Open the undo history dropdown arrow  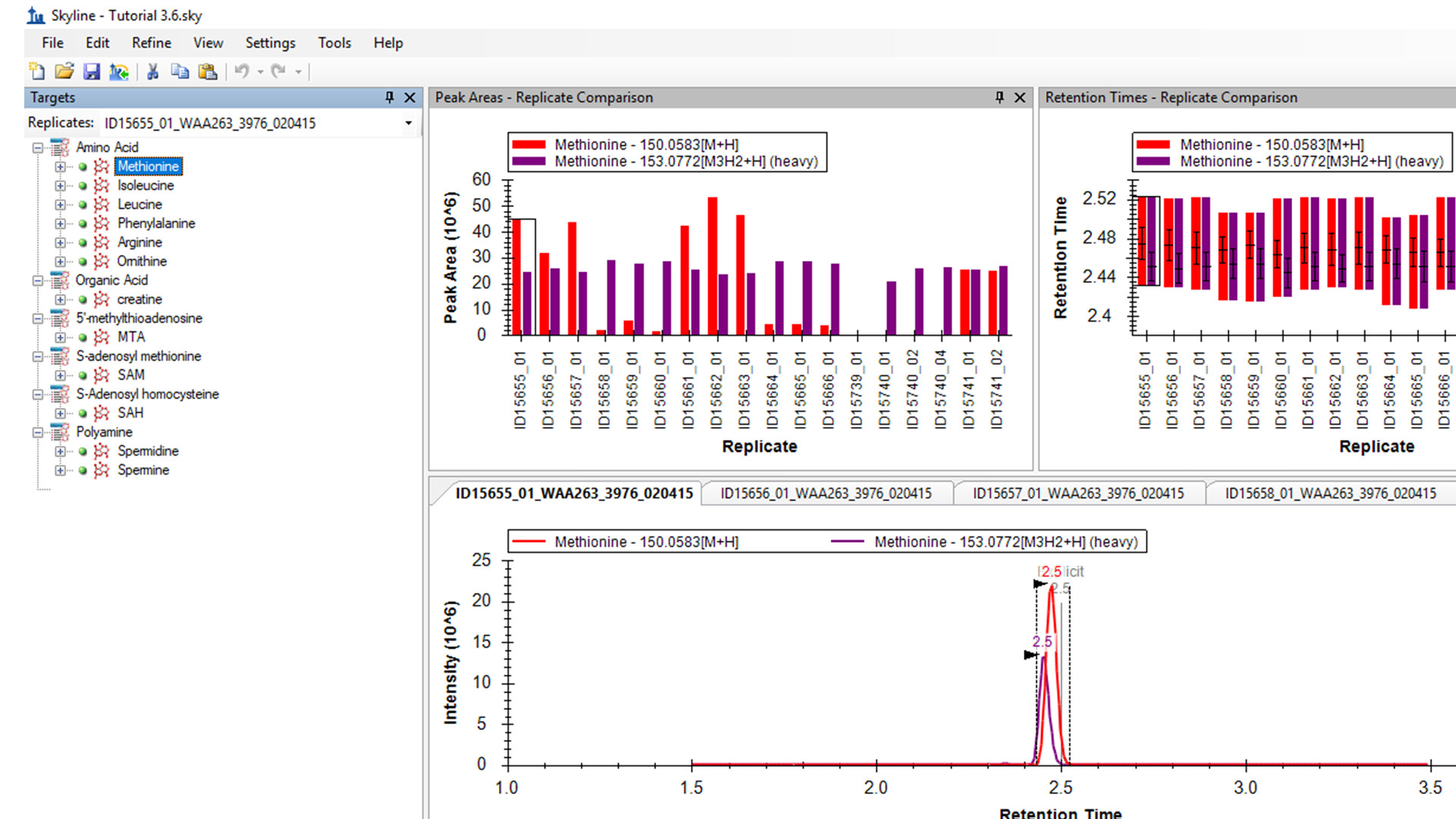pyautogui.click(x=260, y=72)
